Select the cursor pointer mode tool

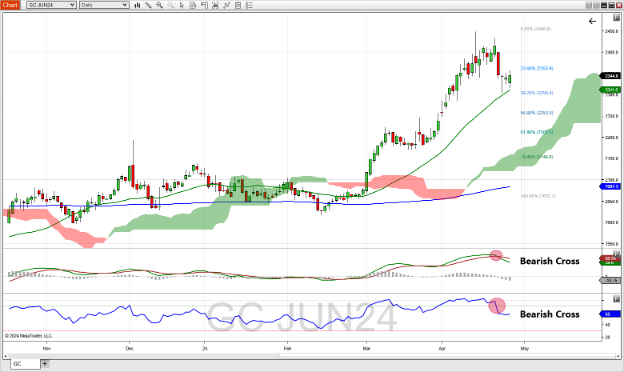tap(181, 5)
